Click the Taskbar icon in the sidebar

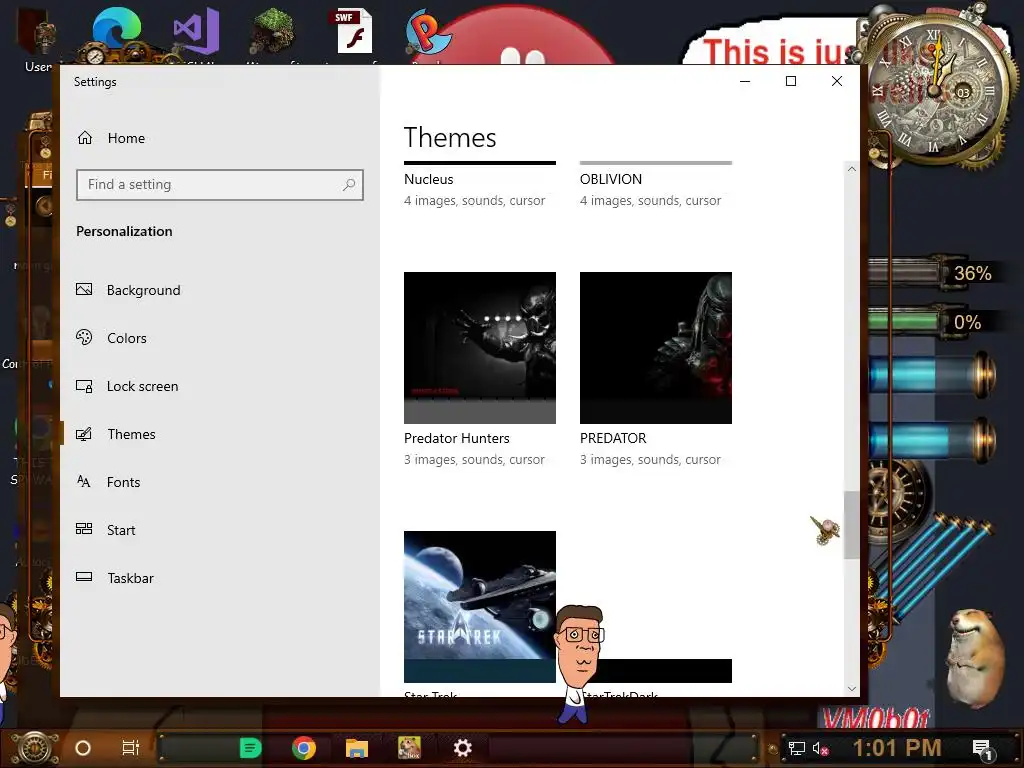pyautogui.click(x=84, y=577)
